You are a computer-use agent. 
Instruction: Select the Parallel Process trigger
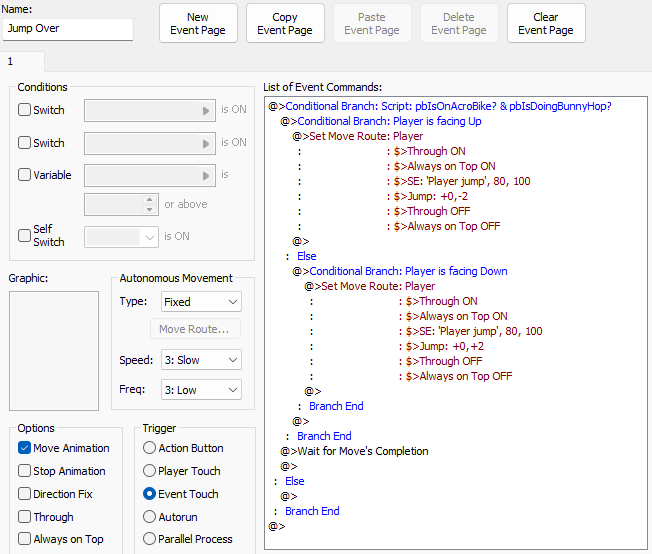(149, 539)
